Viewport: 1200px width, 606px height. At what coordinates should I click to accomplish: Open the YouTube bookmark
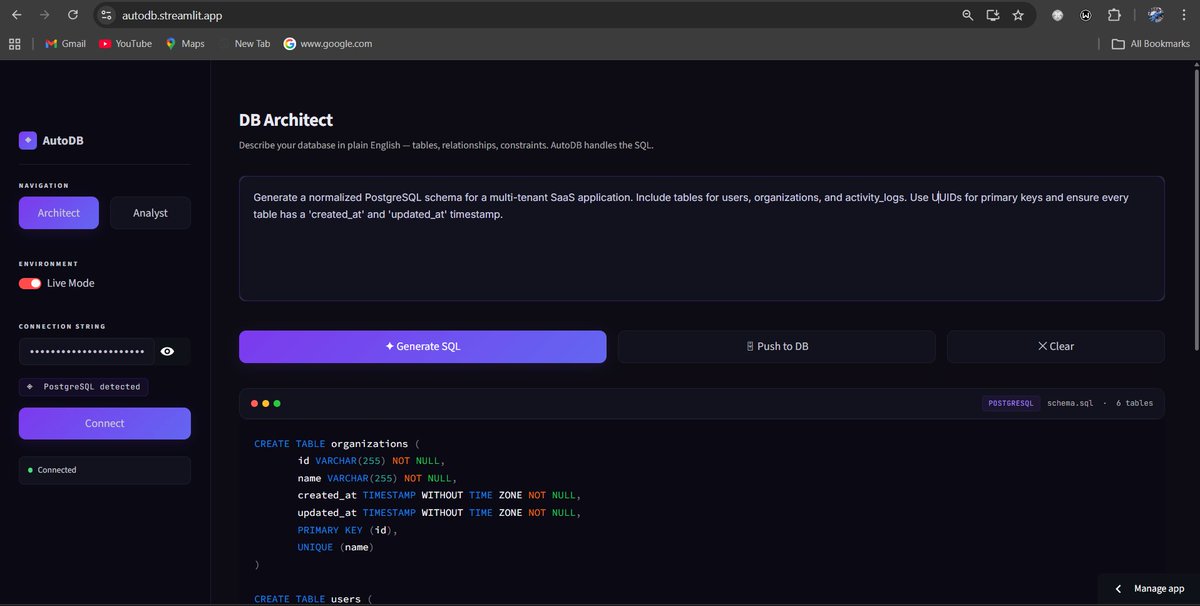[126, 44]
